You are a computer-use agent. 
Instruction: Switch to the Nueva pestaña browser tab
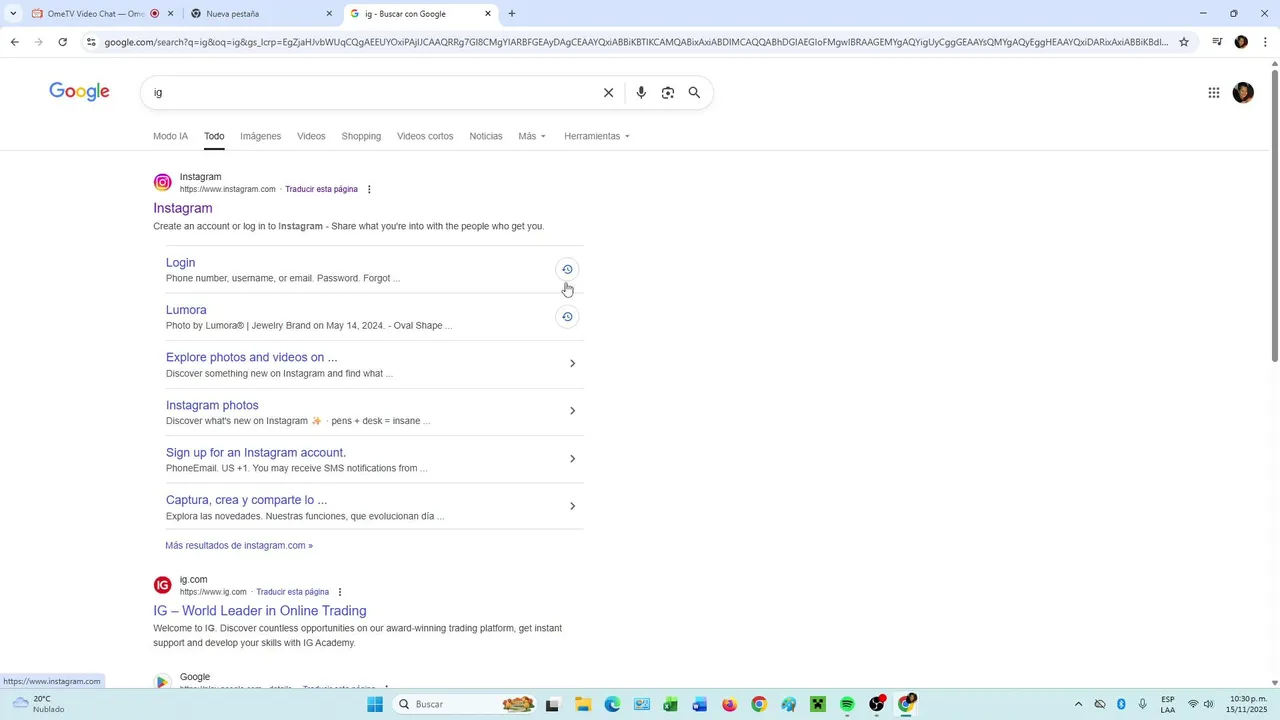click(x=263, y=14)
